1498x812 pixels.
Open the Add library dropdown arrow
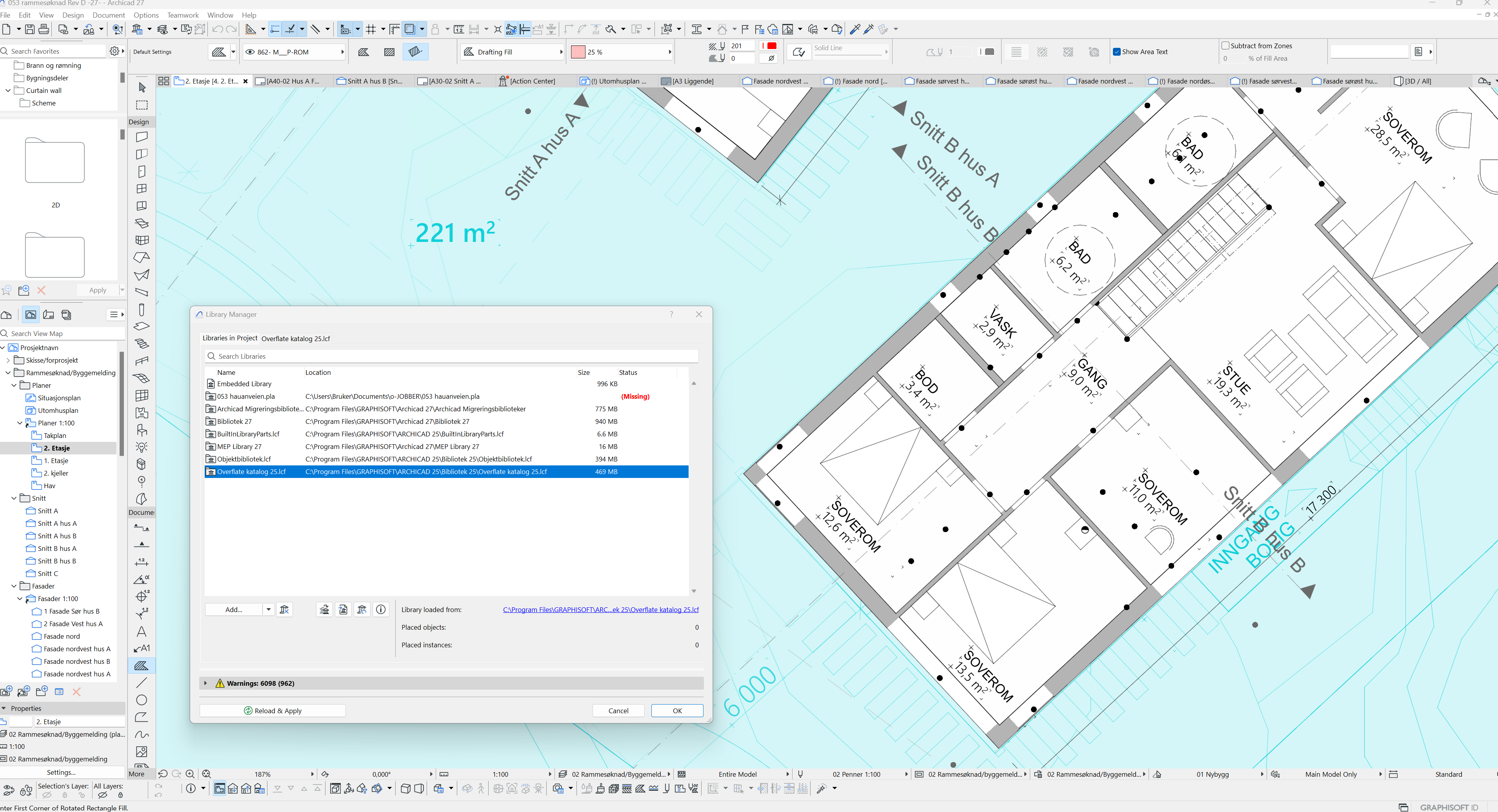(268, 610)
